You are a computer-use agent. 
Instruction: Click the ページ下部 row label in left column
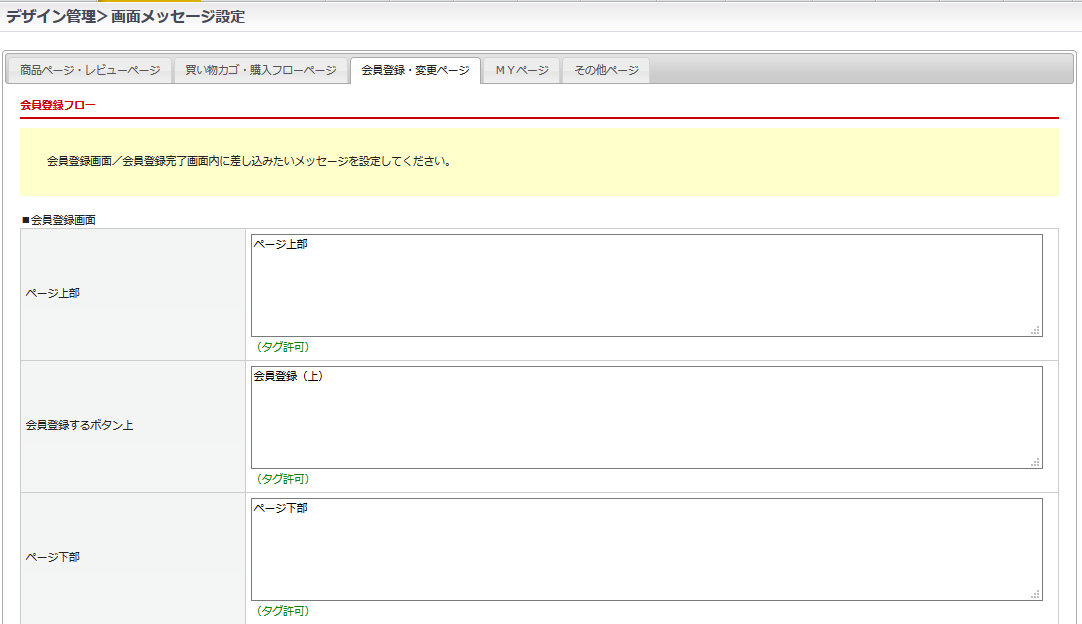53,557
